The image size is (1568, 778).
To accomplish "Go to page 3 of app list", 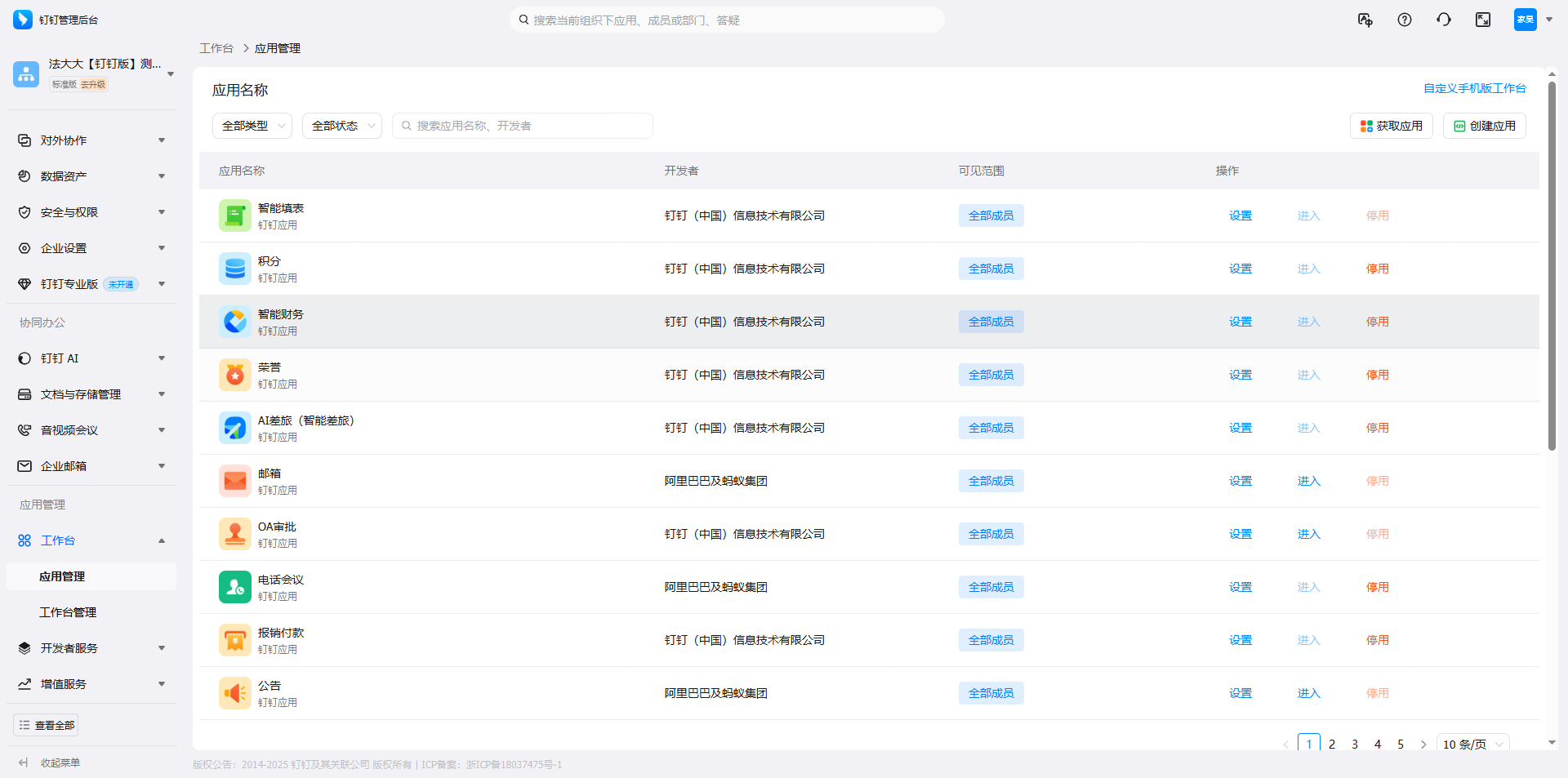I will pyautogui.click(x=1355, y=745).
